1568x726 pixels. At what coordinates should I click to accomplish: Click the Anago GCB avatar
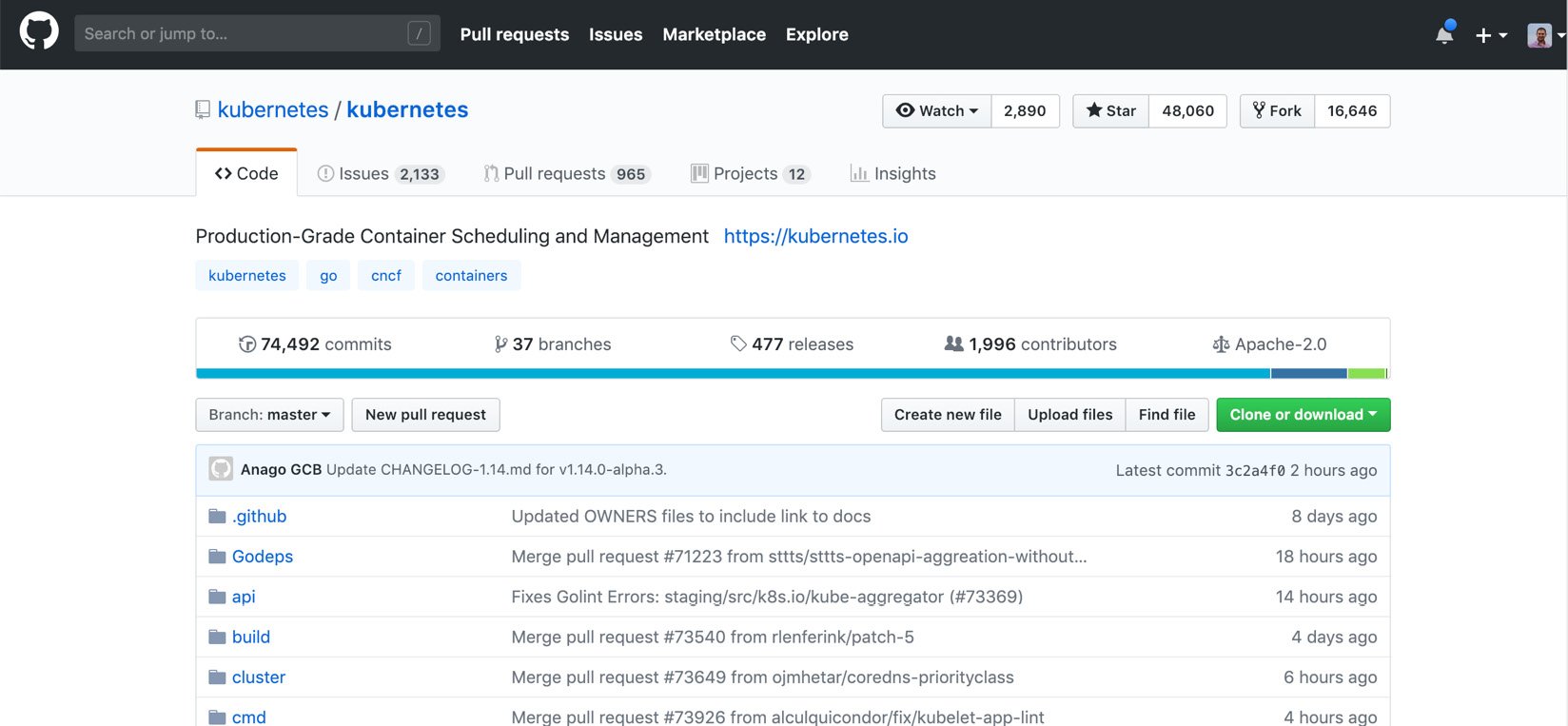[221, 469]
